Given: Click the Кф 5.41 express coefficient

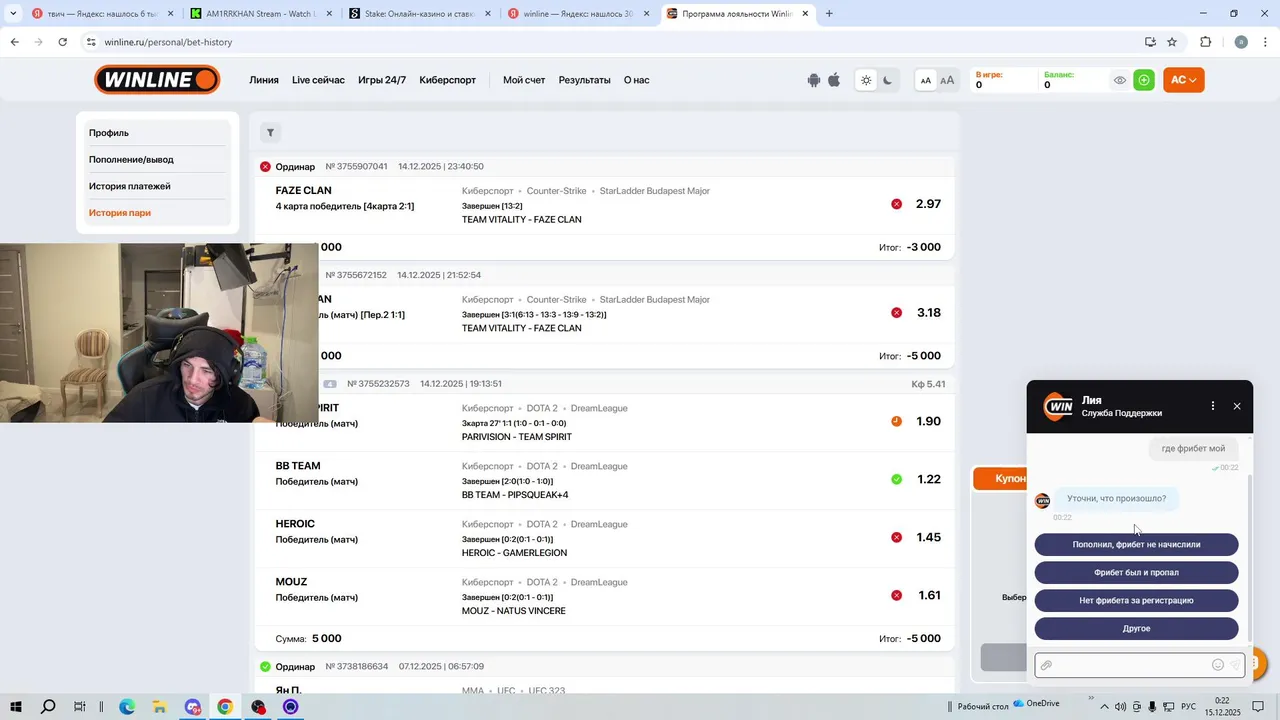Looking at the screenshot, I should pos(928,384).
